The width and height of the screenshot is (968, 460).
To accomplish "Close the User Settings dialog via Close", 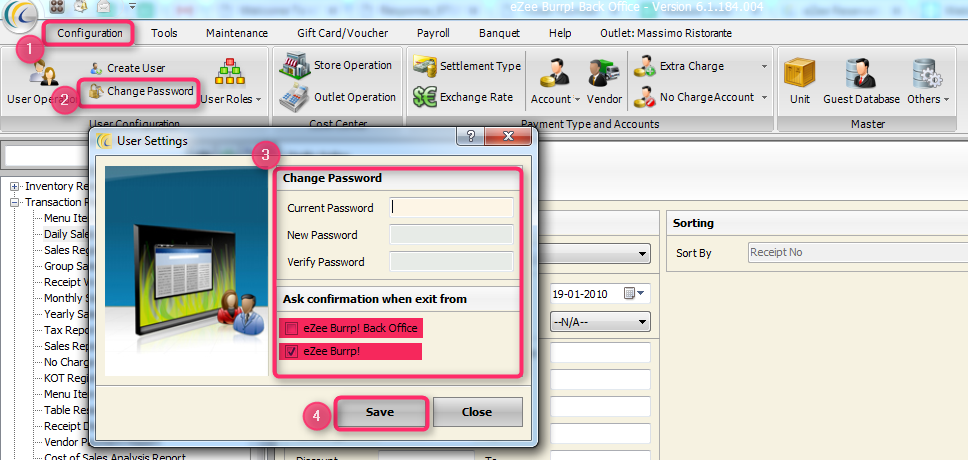I will (x=477, y=412).
